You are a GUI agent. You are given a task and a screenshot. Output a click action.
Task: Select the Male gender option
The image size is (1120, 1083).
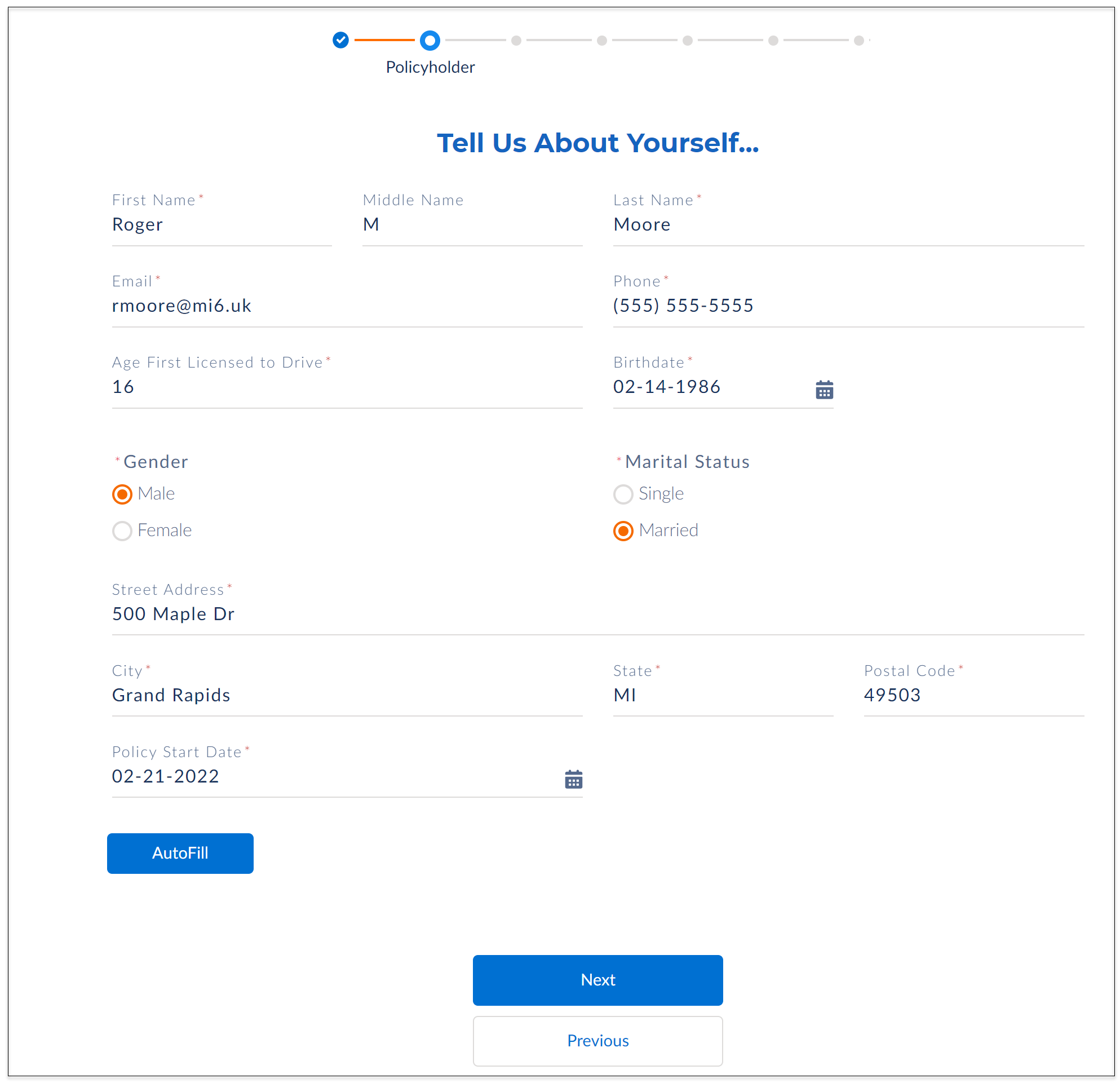[122, 494]
